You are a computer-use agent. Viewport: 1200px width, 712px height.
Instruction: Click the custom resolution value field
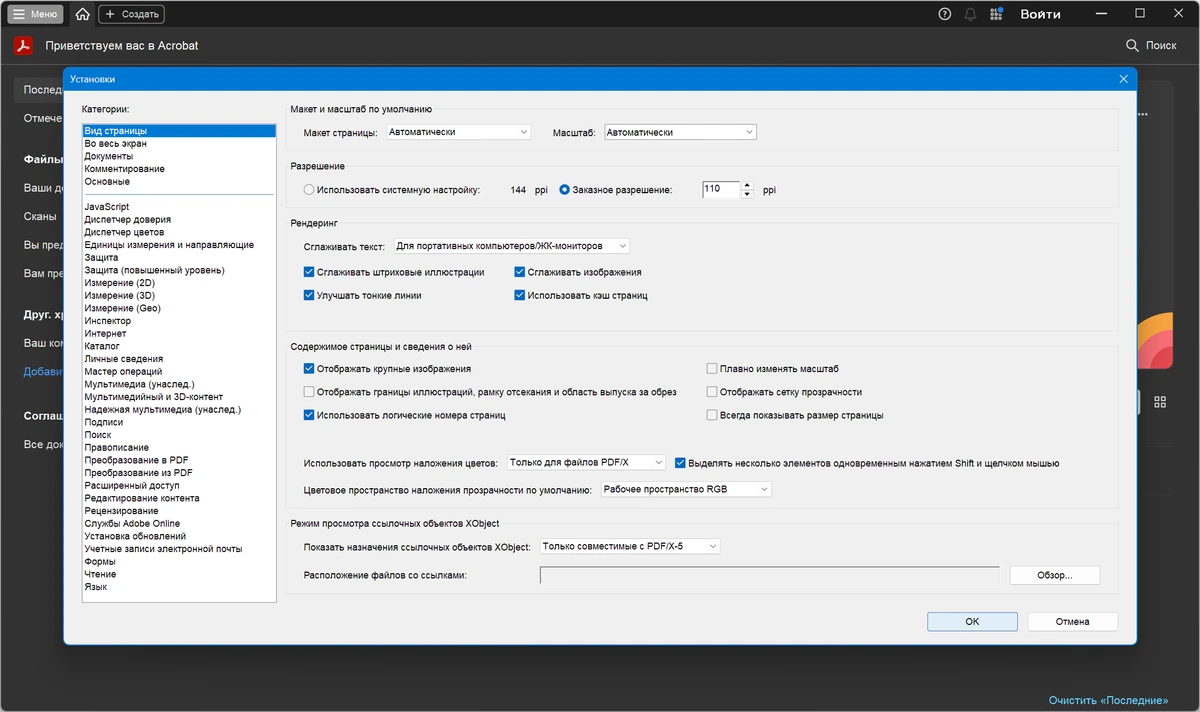pos(721,189)
